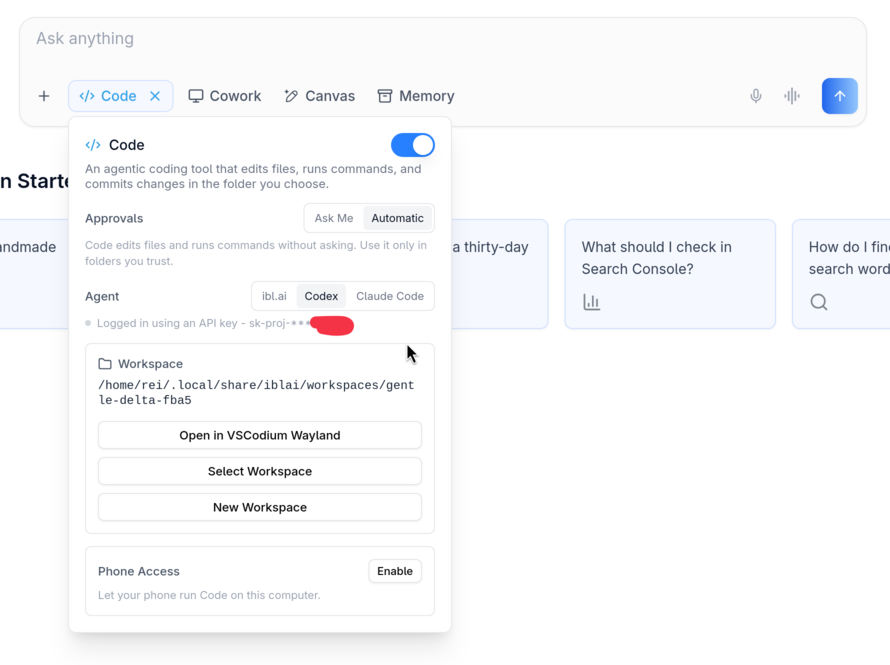
Task: Choose the ibl.ai agent
Action: [x=274, y=296]
